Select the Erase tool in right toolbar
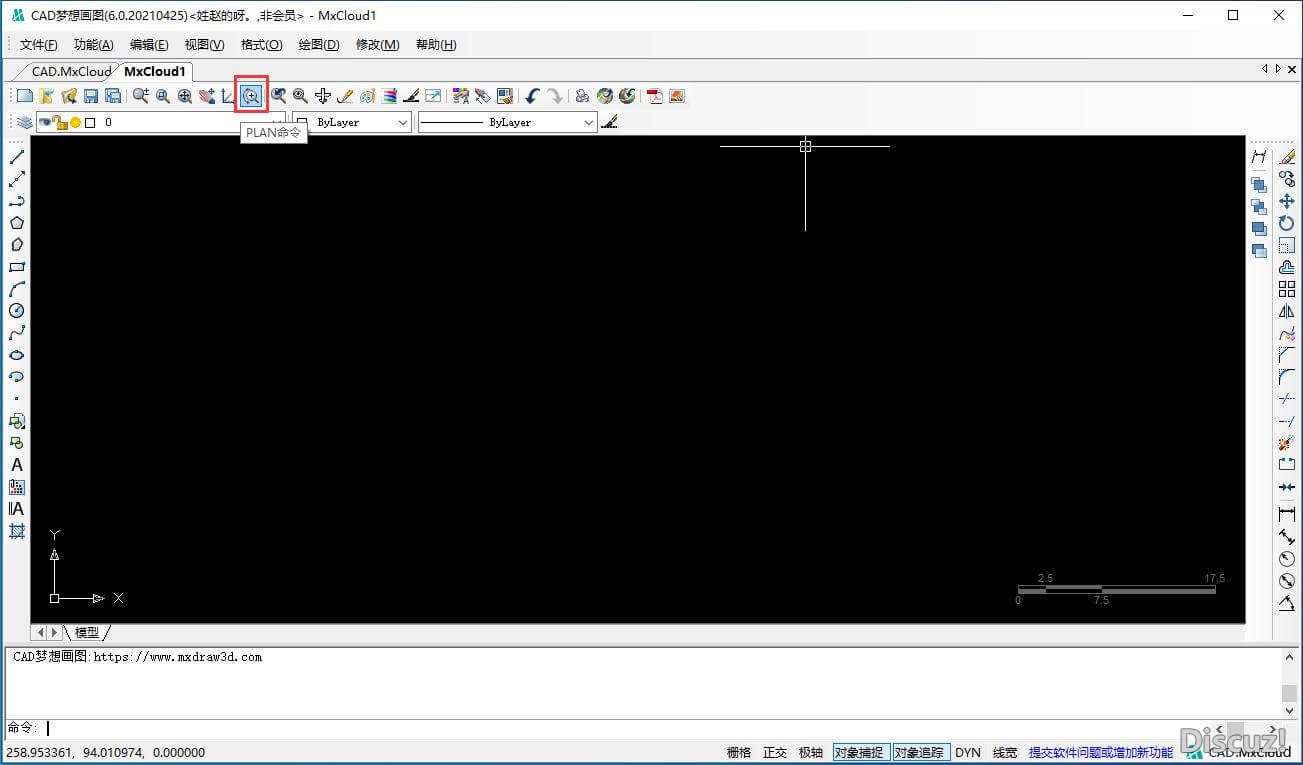Image resolution: width=1303 pixels, height=765 pixels. [x=1287, y=157]
